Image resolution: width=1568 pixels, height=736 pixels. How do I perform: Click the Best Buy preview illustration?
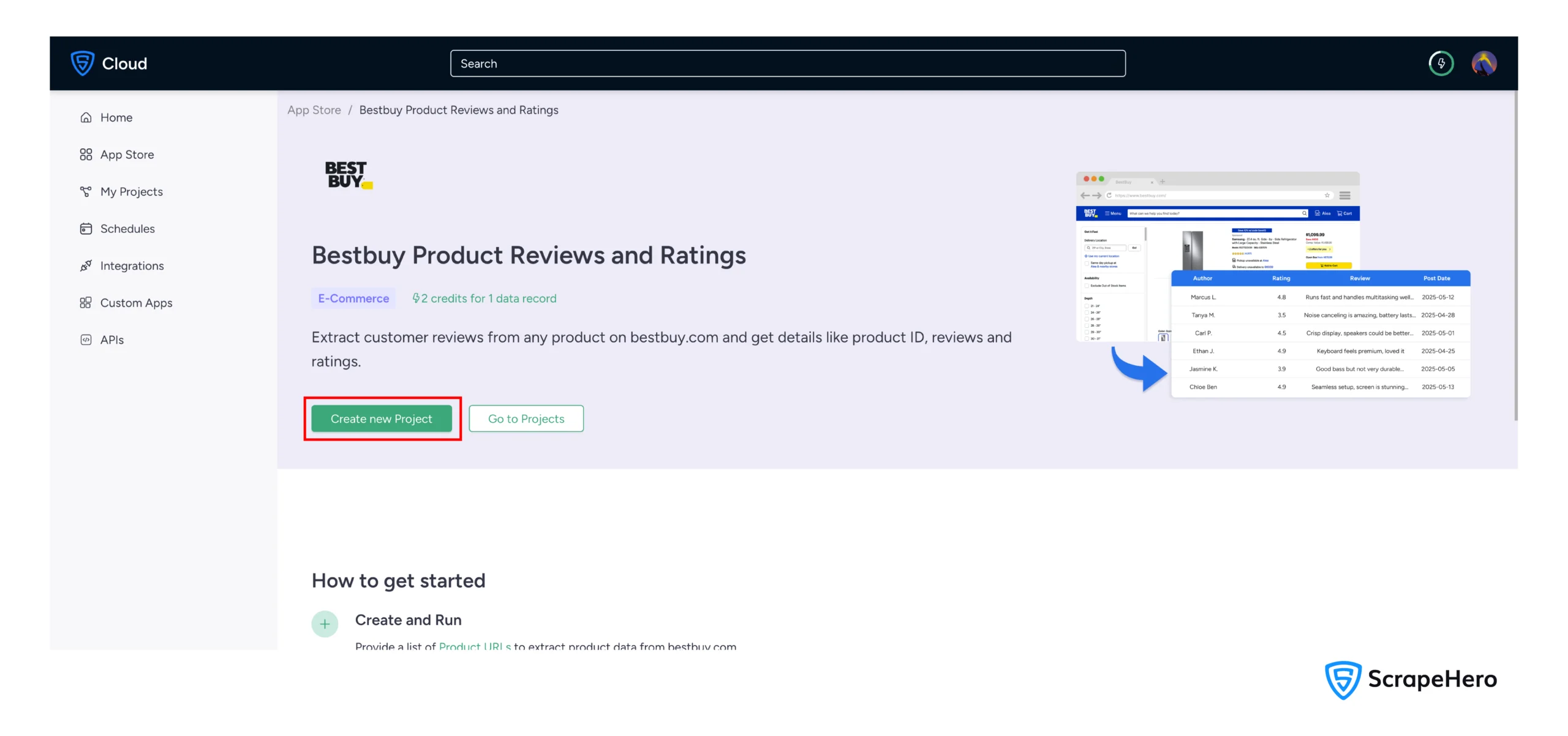(x=1273, y=284)
